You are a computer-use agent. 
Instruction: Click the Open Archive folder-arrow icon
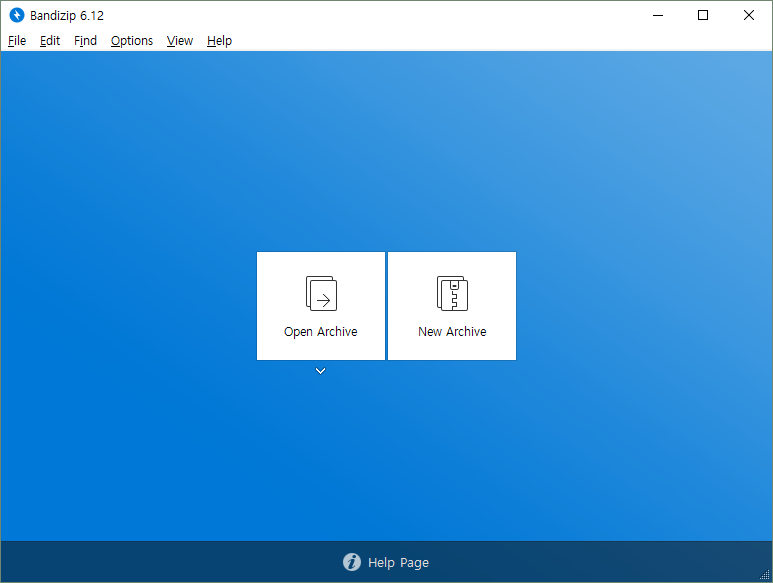pyautogui.click(x=321, y=294)
